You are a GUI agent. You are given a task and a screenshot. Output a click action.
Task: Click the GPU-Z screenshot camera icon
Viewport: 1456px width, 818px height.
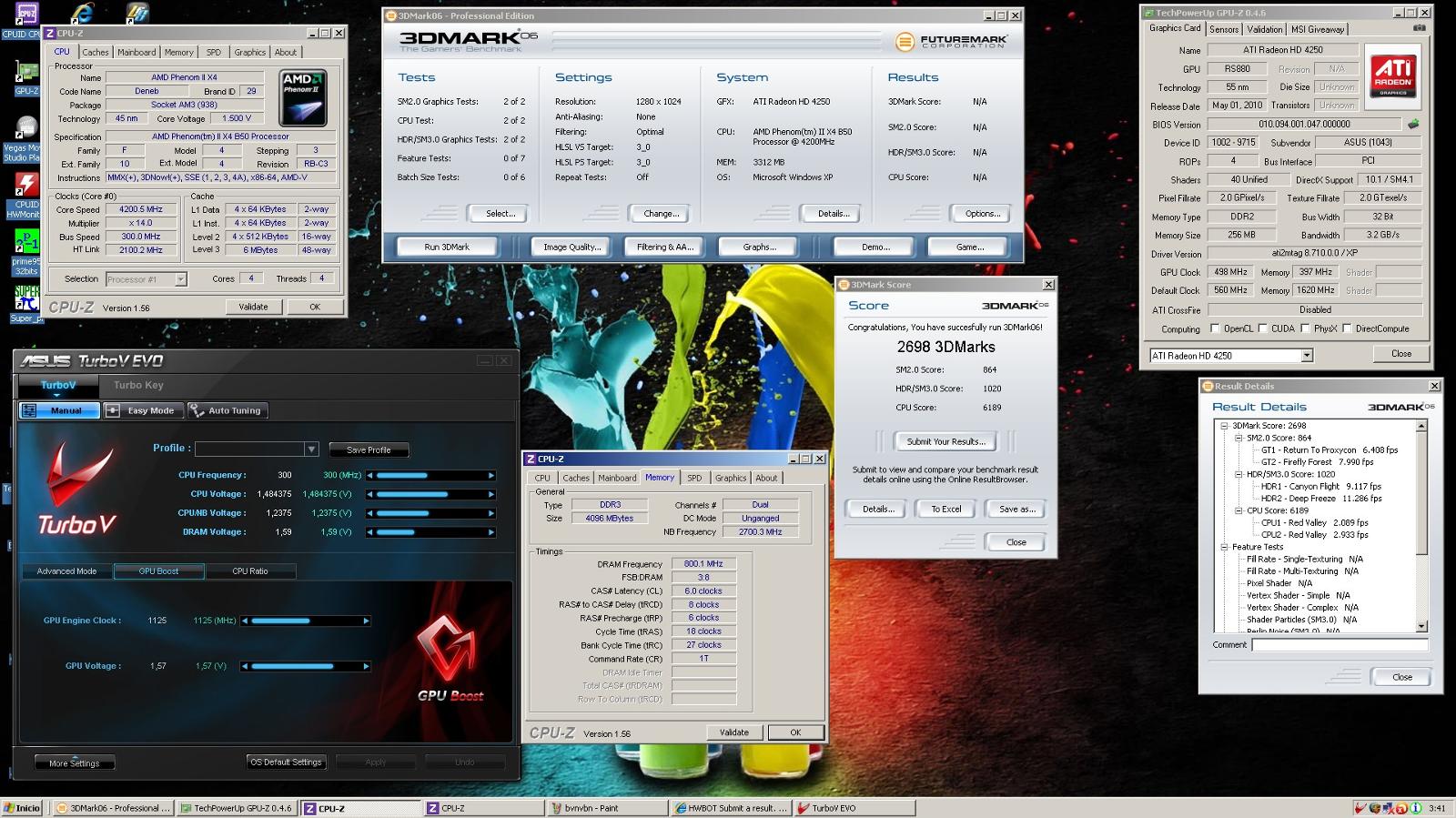point(1419,28)
